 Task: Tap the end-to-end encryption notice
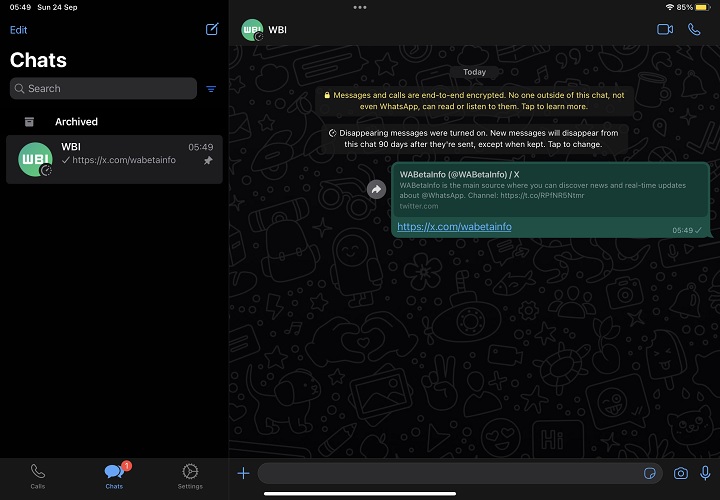click(474, 101)
